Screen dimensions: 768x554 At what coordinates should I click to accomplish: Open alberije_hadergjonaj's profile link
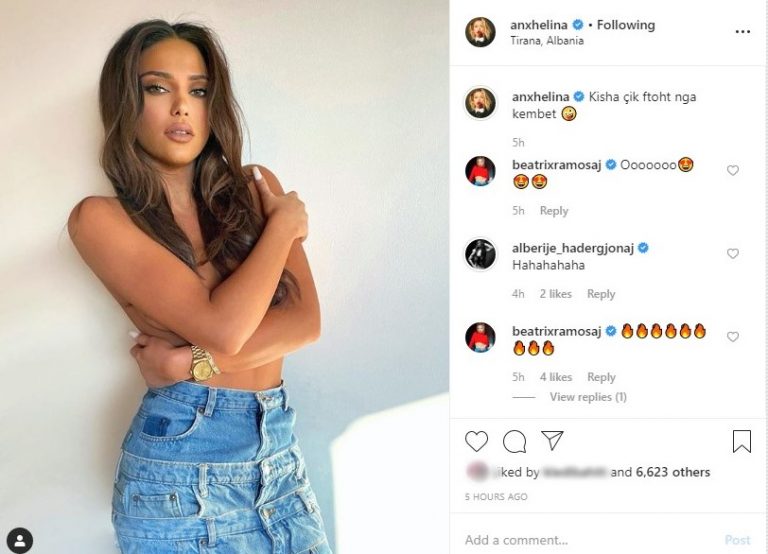click(573, 248)
